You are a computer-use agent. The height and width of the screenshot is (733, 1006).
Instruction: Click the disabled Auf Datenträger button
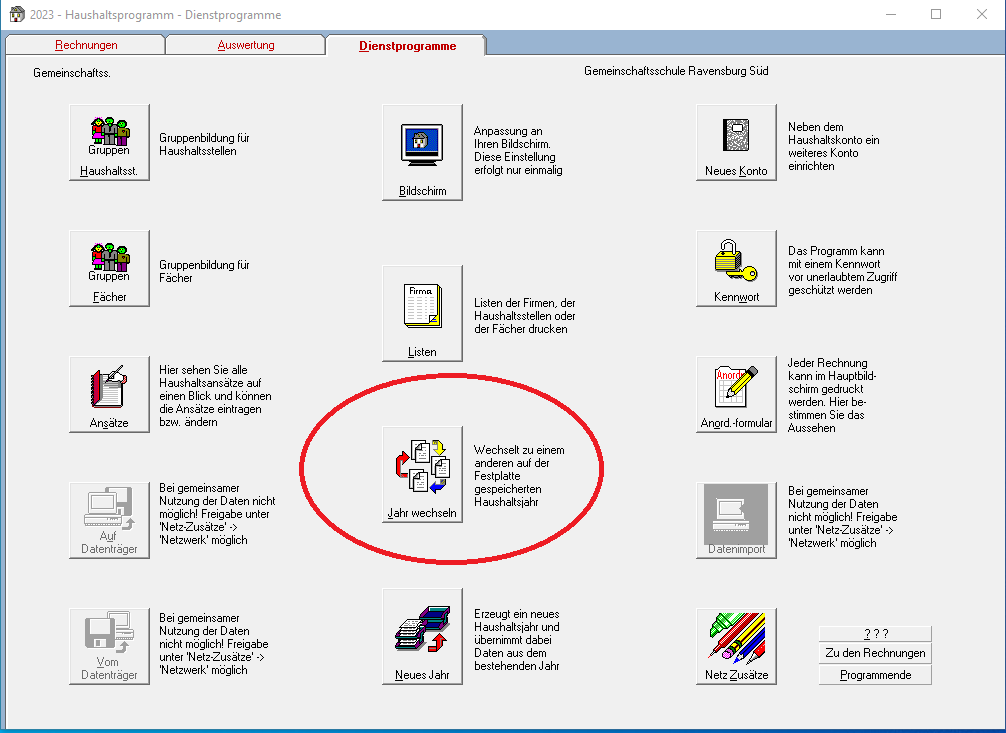[x=109, y=521]
